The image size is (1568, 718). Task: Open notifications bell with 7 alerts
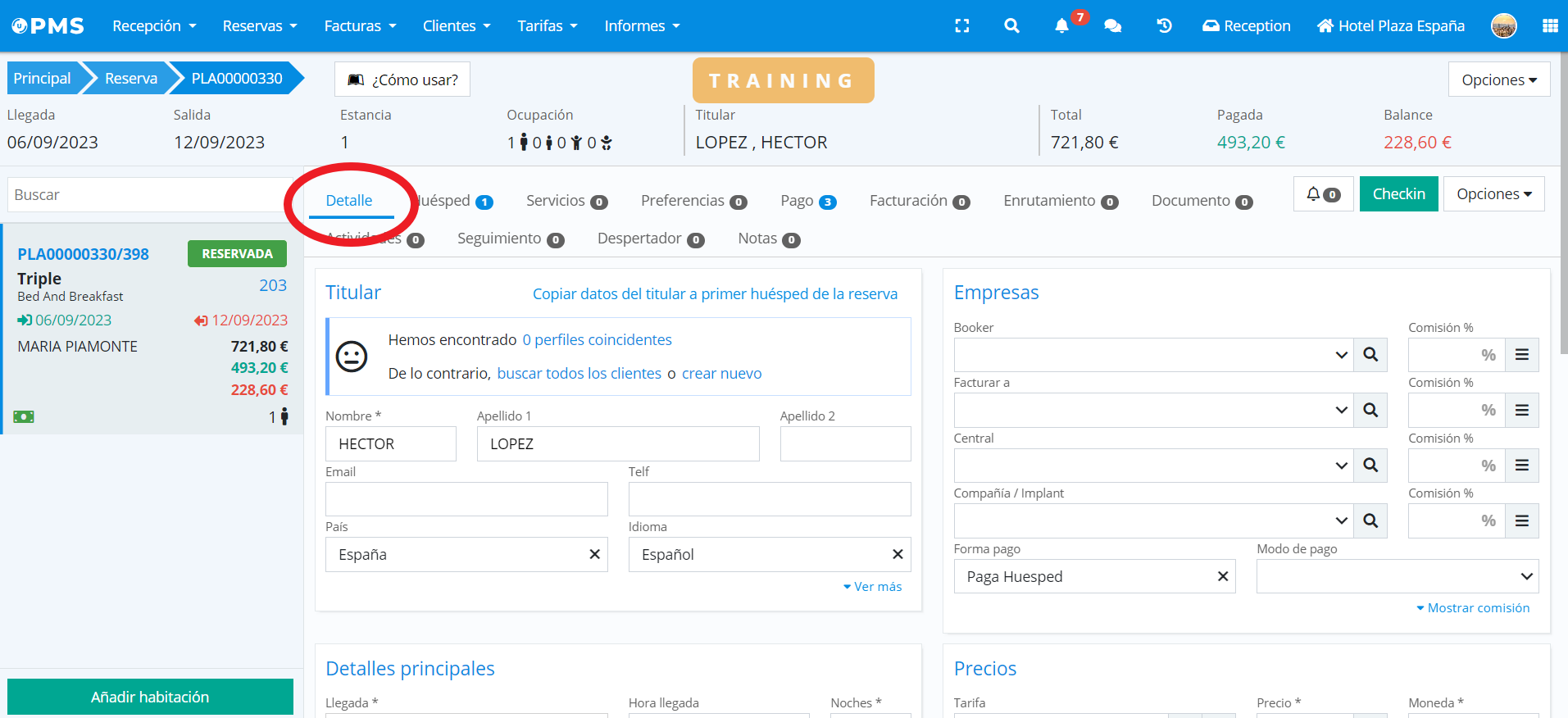[x=1062, y=26]
